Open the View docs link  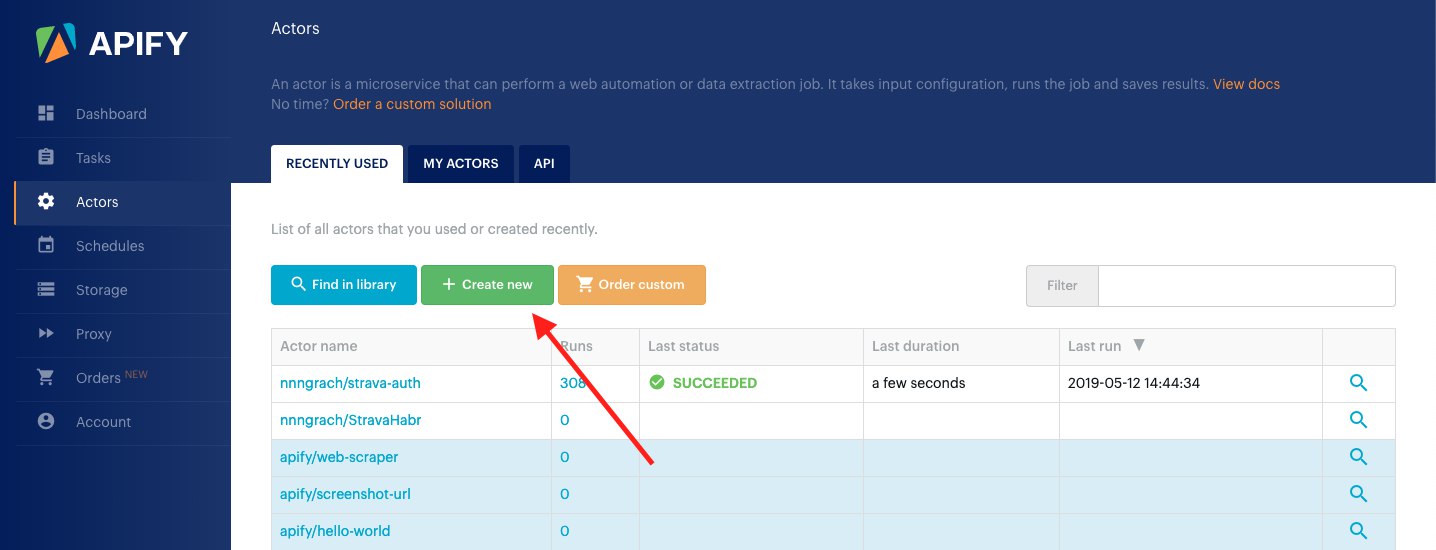(1246, 84)
